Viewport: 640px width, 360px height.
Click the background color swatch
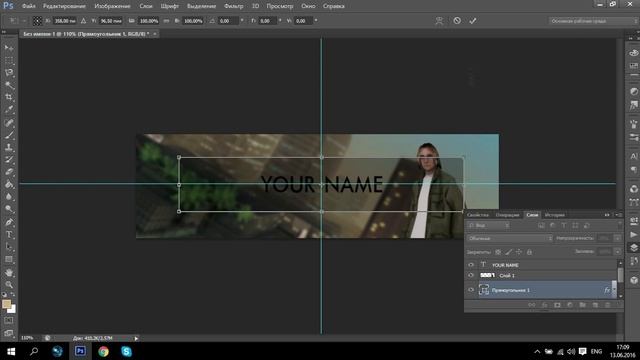[x=13, y=310]
